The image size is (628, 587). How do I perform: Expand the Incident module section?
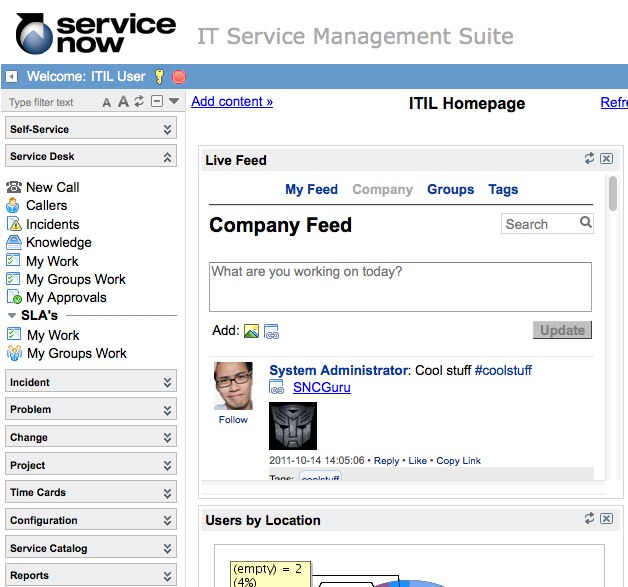pyautogui.click(x=168, y=382)
